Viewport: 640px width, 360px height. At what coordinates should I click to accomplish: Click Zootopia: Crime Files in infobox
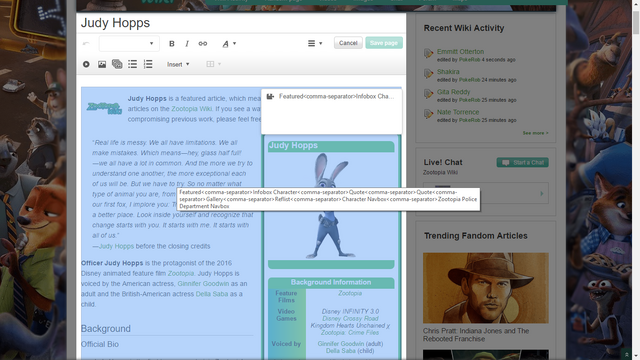click(x=350, y=333)
